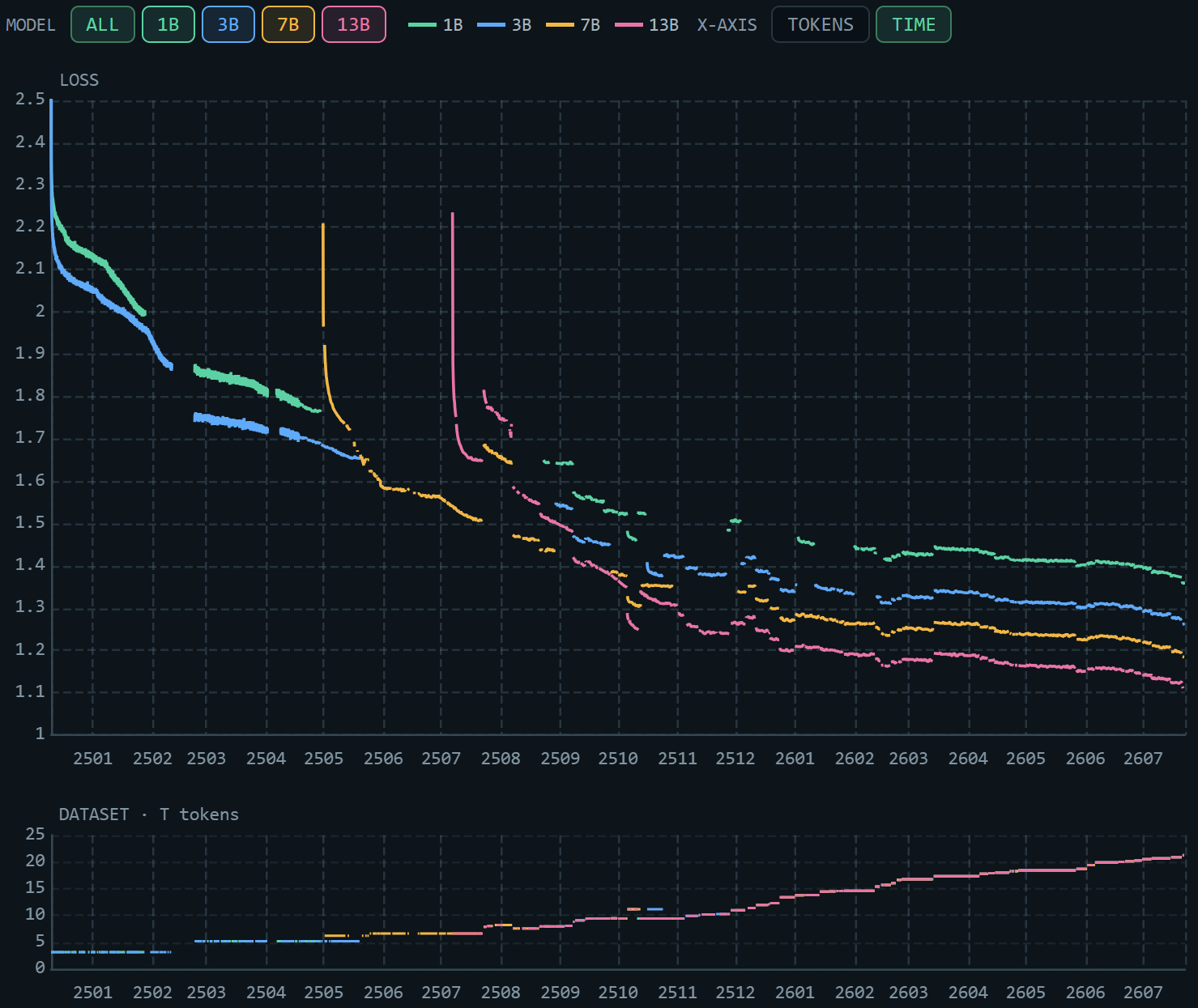Click the pink 13B legend line swatch
The height and width of the screenshot is (1008, 1198).
[629, 25]
